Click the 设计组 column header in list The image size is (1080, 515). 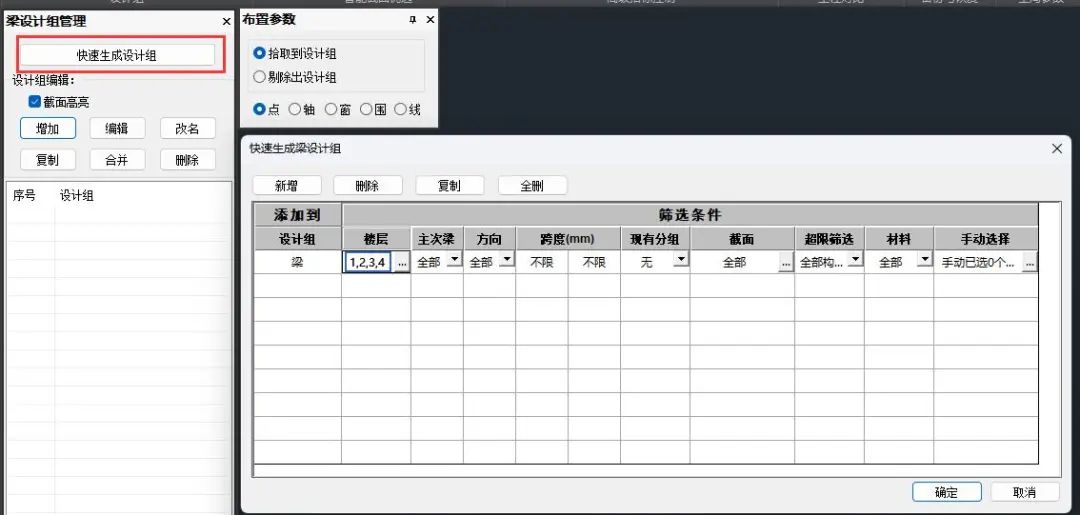[76, 196]
